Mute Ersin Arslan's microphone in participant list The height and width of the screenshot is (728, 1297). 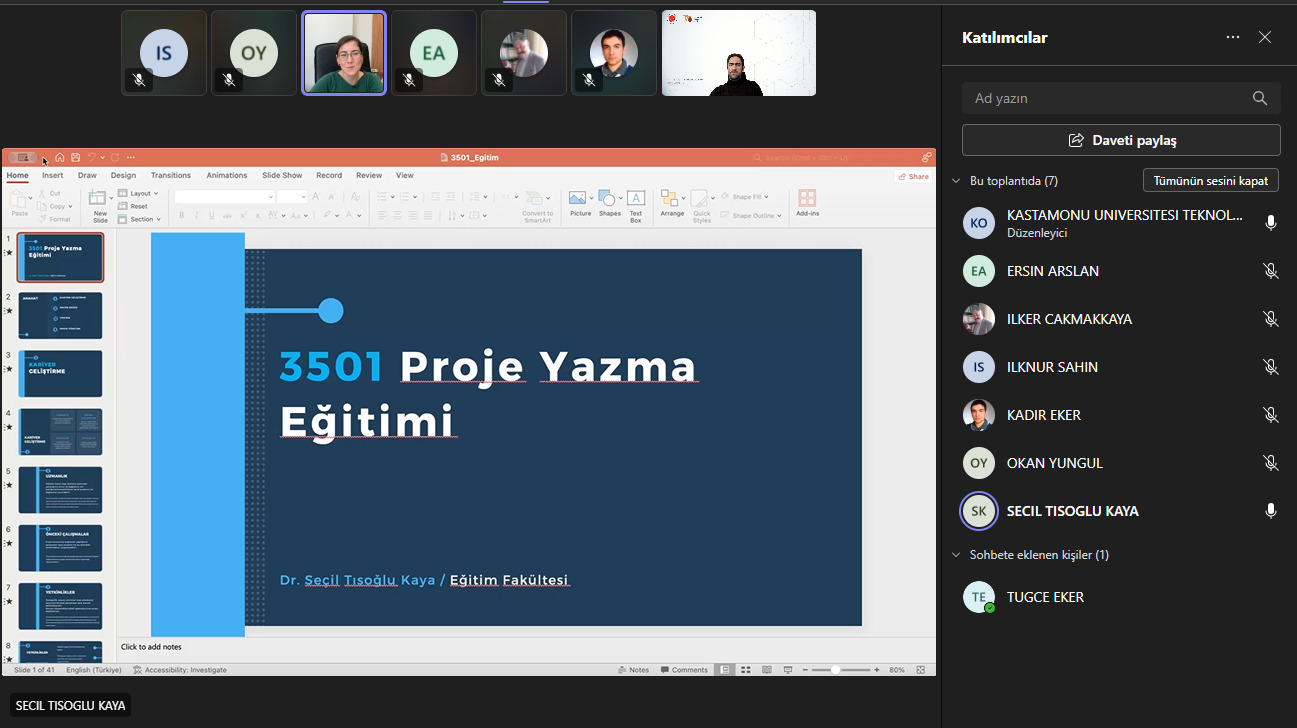[x=1270, y=271]
